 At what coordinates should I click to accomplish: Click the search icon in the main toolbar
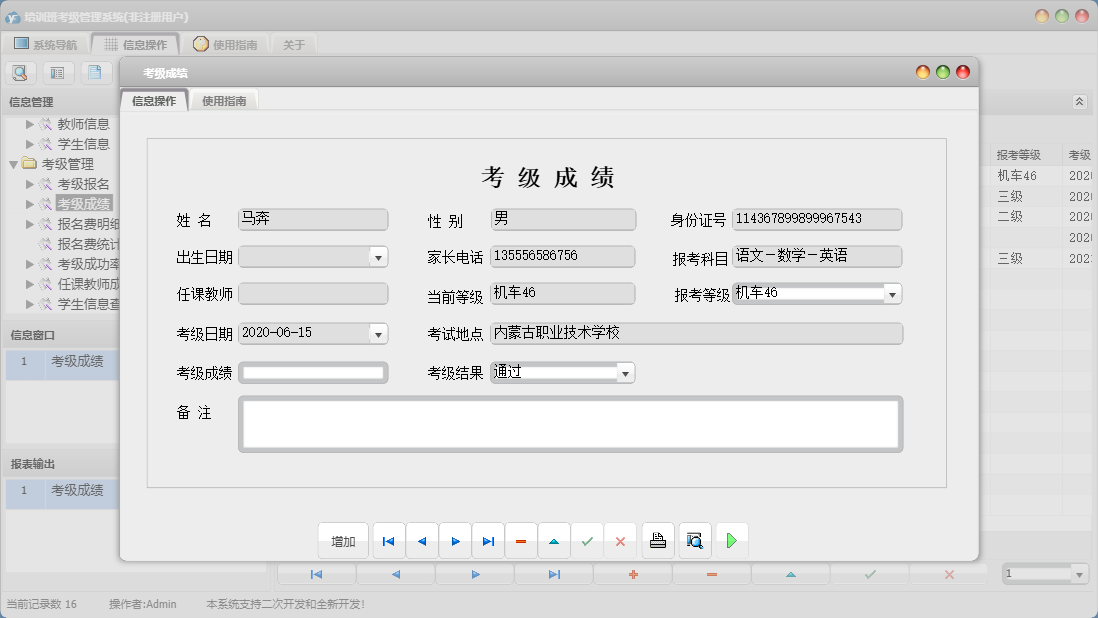click(x=20, y=72)
